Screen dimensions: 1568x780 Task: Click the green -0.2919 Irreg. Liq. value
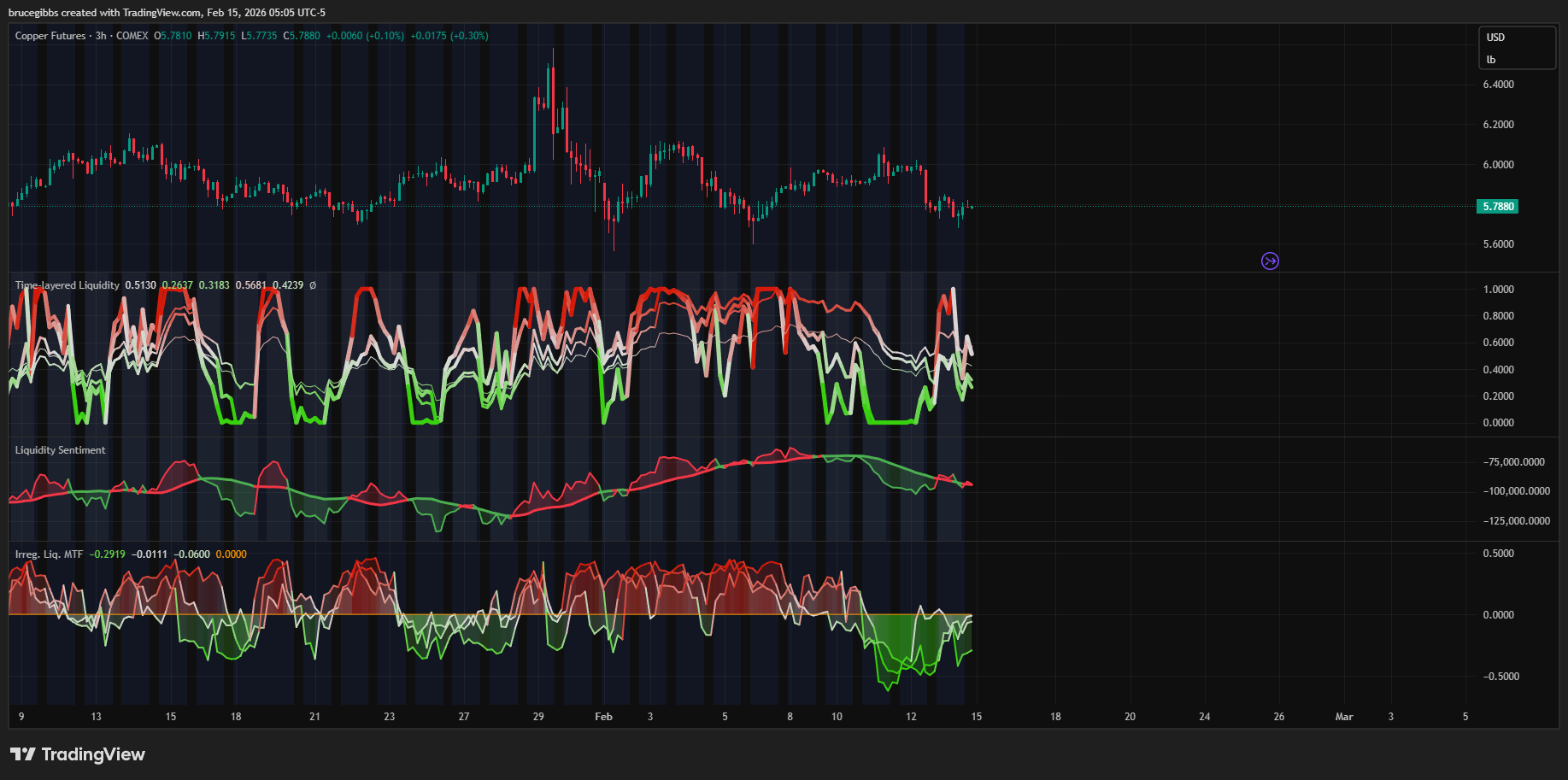tap(107, 554)
